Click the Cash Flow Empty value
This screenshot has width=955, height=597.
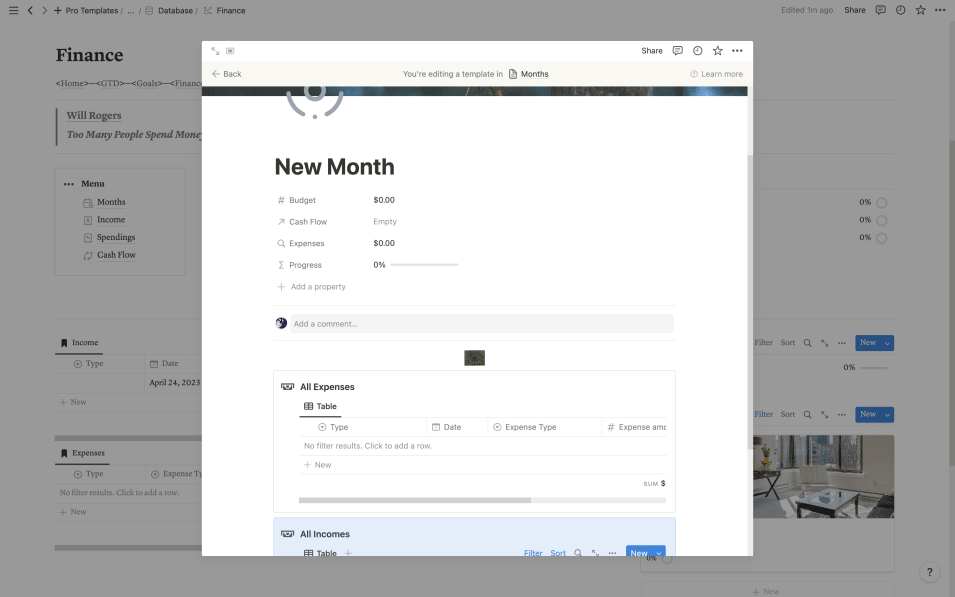tap(385, 222)
